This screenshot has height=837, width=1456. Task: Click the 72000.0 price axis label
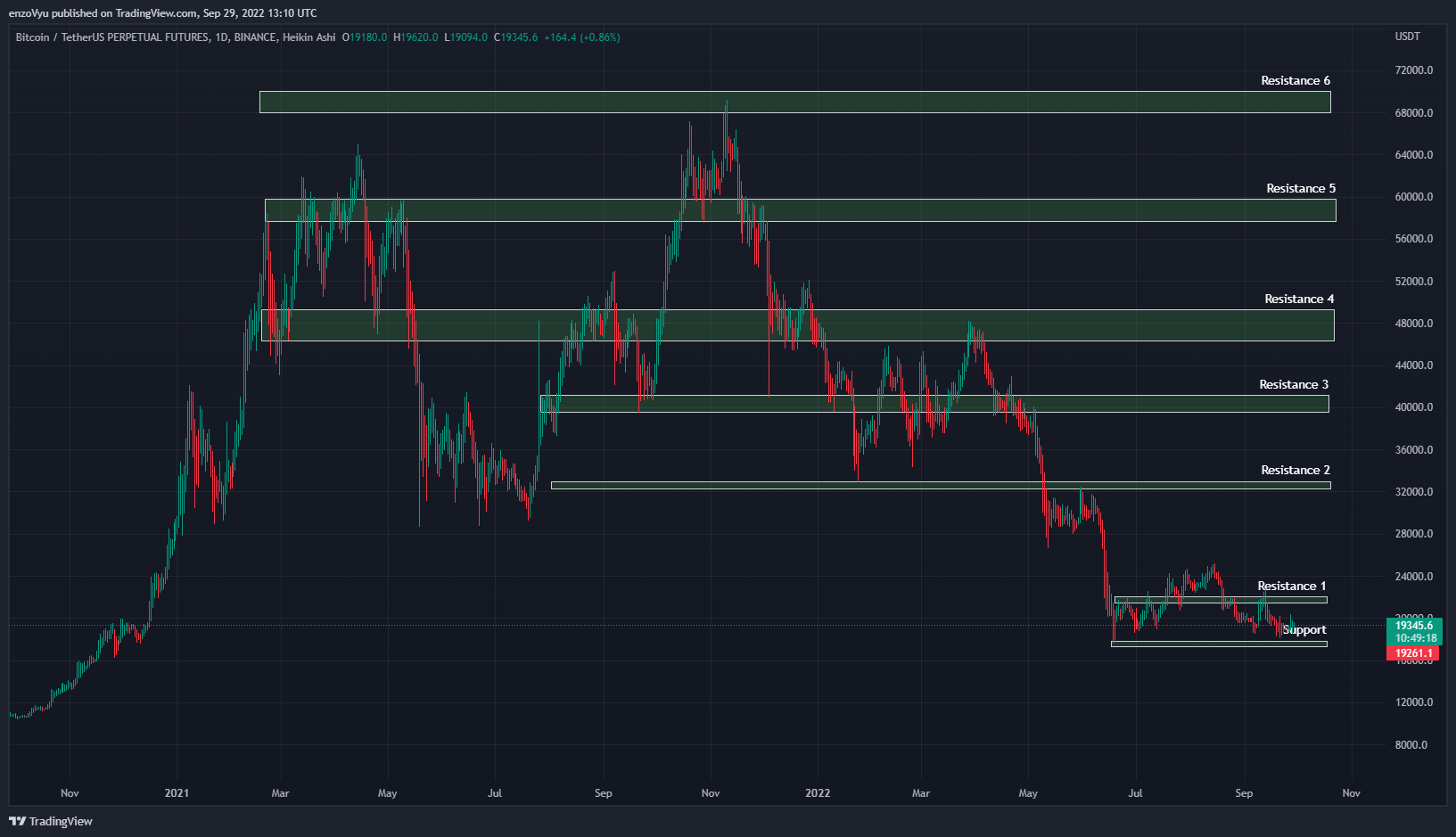point(1414,70)
